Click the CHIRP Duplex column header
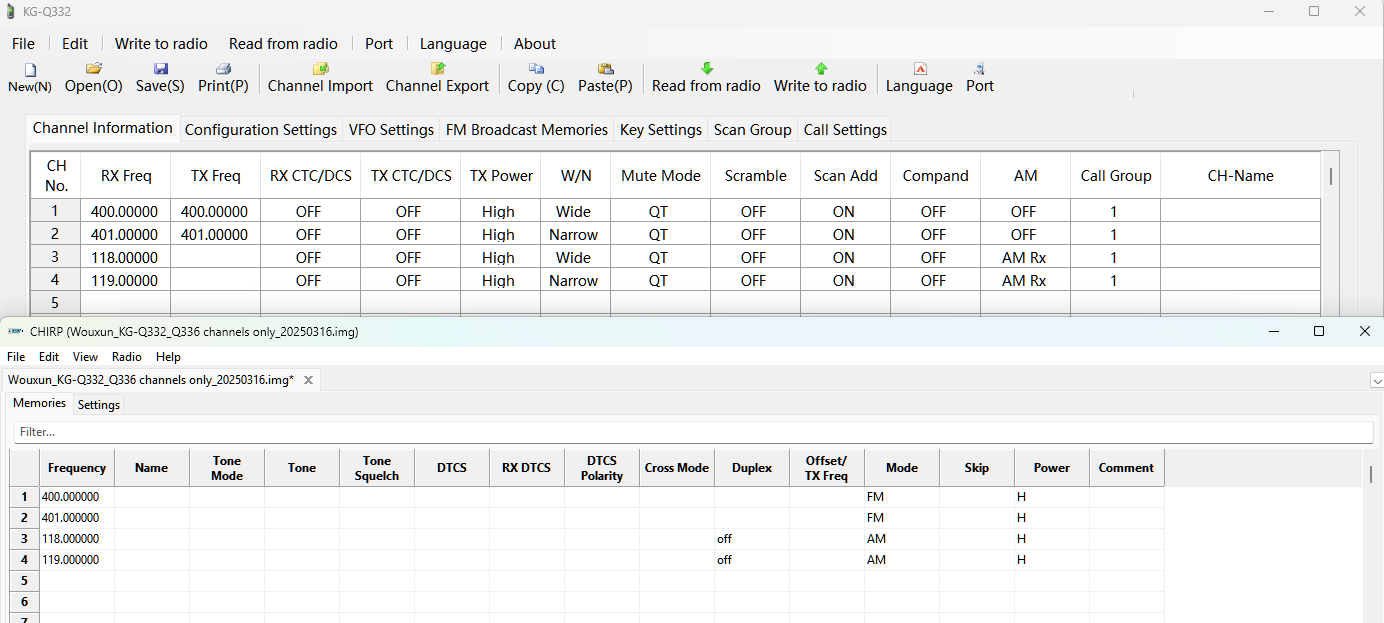The width and height of the screenshot is (1384, 623). coord(752,468)
